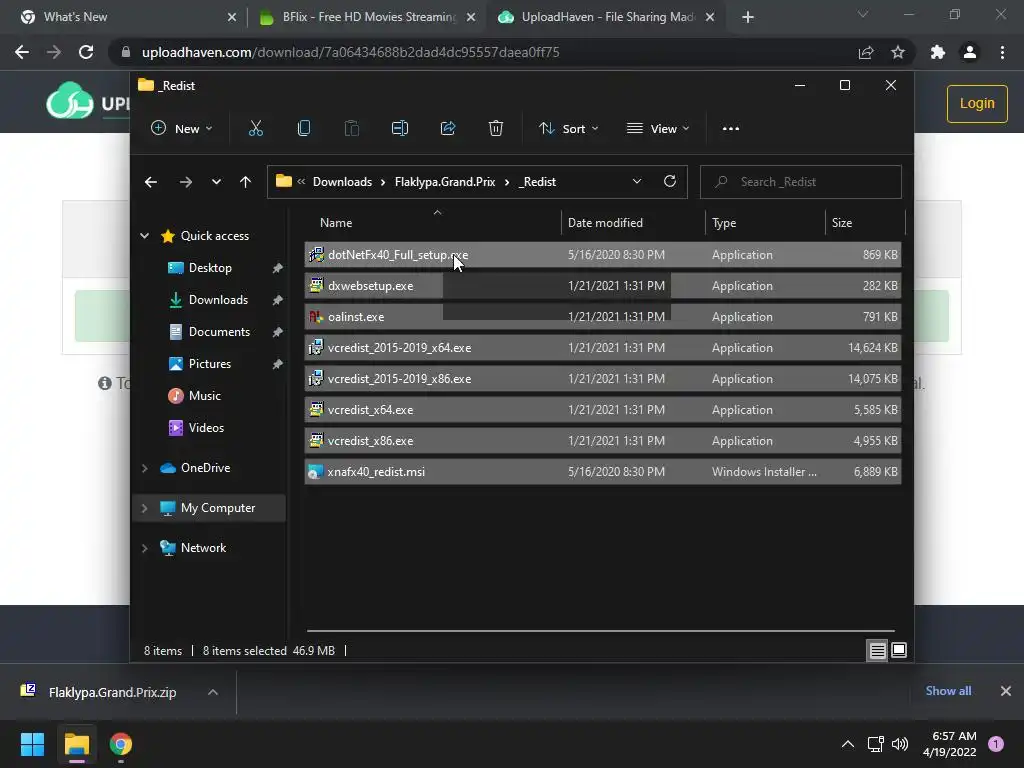The width and height of the screenshot is (1024, 768).
Task: Sort by Date modified column header
Action: tap(632, 223)
